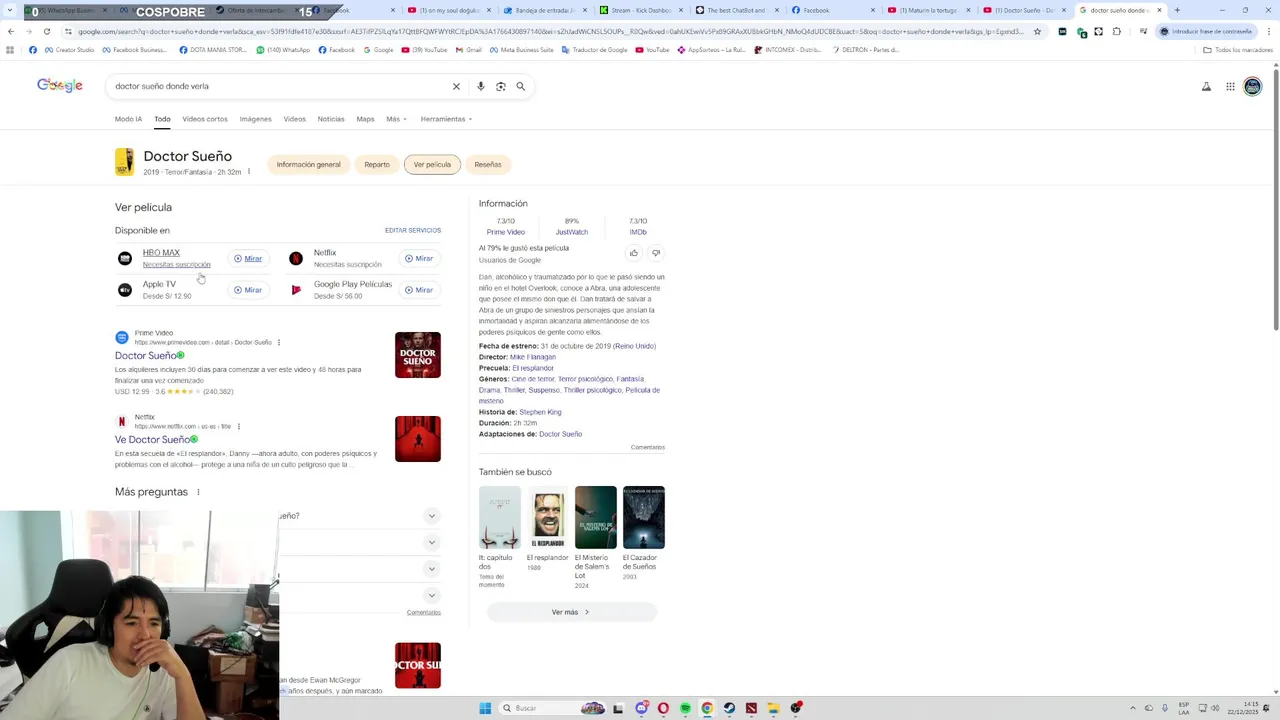Click Mirar button for HBO MAX
This screenshot has width=1280, height=720.
[x=248, y=258]
